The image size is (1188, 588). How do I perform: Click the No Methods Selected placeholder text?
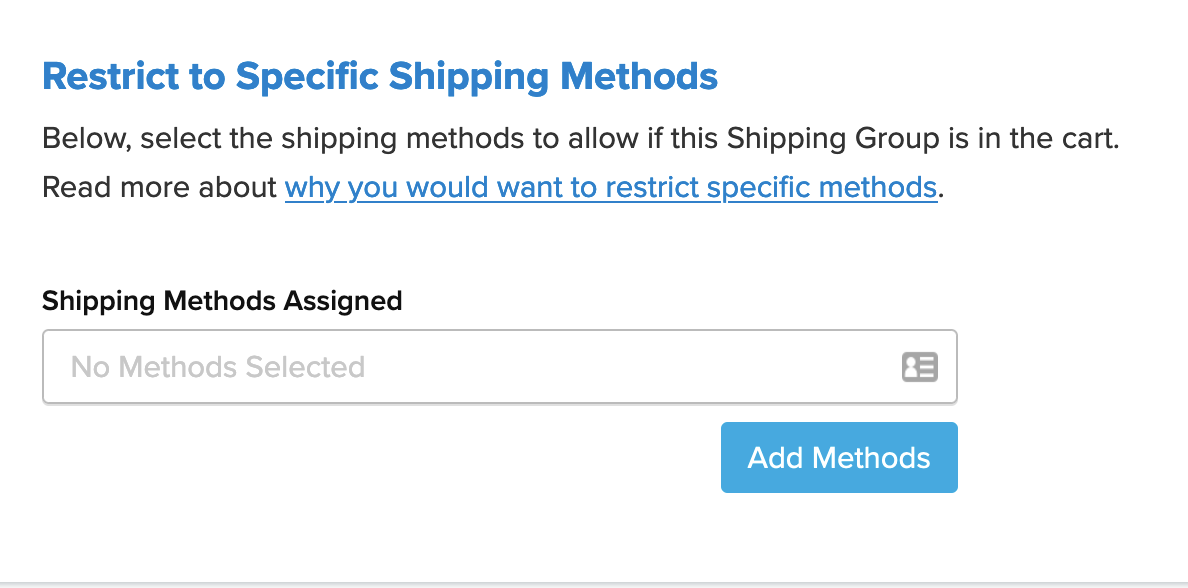pos(217,367)
